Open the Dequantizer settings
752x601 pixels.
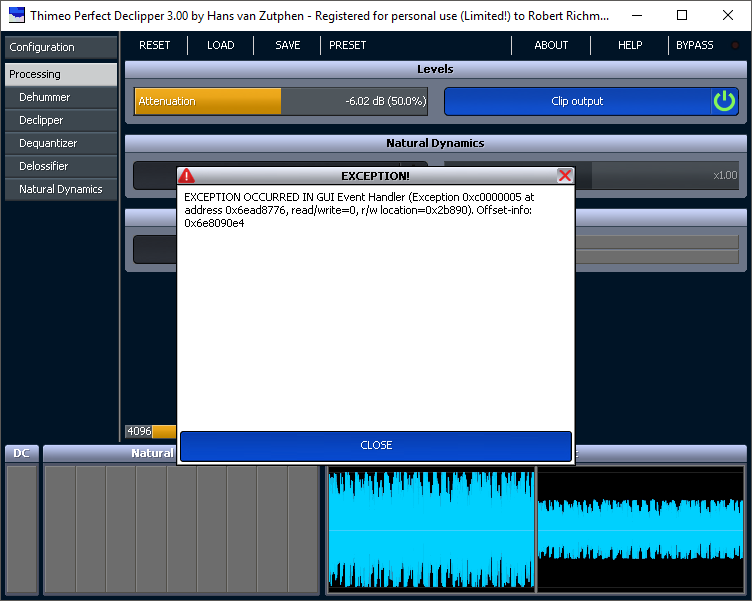(61, 143)
